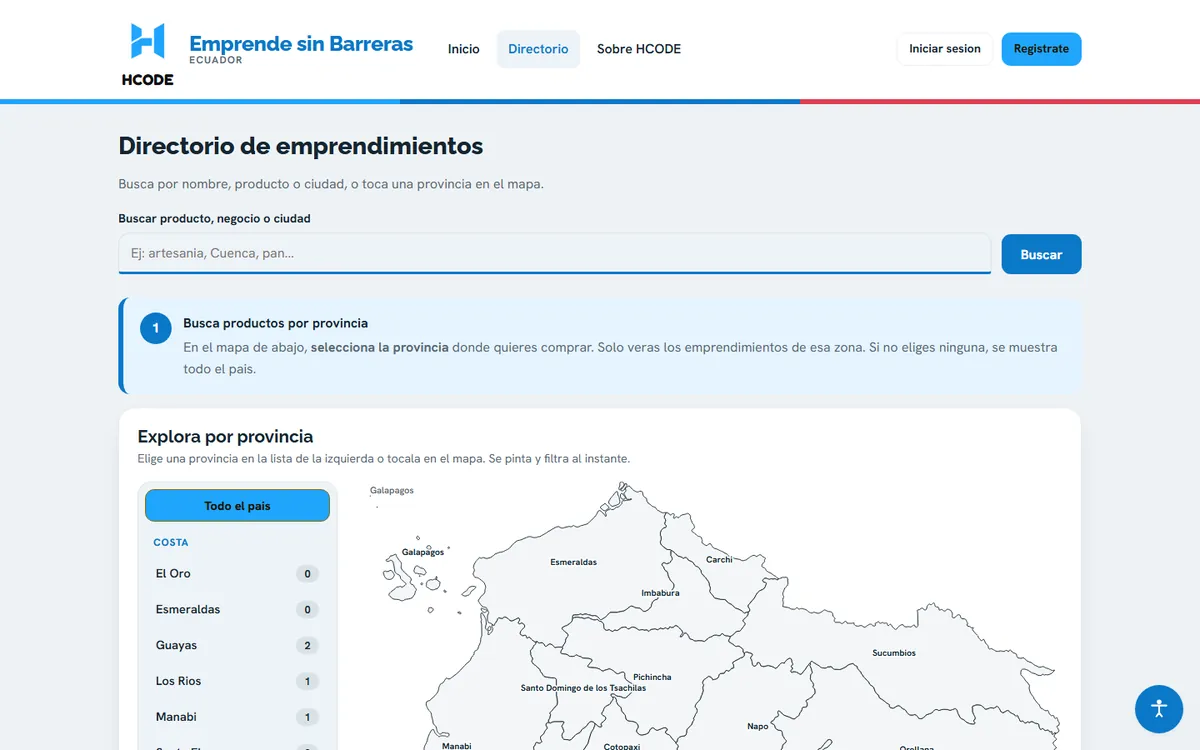The image size is (1200, 750).
Task: Select Imbabura province on the map
Action: (660, 593)
